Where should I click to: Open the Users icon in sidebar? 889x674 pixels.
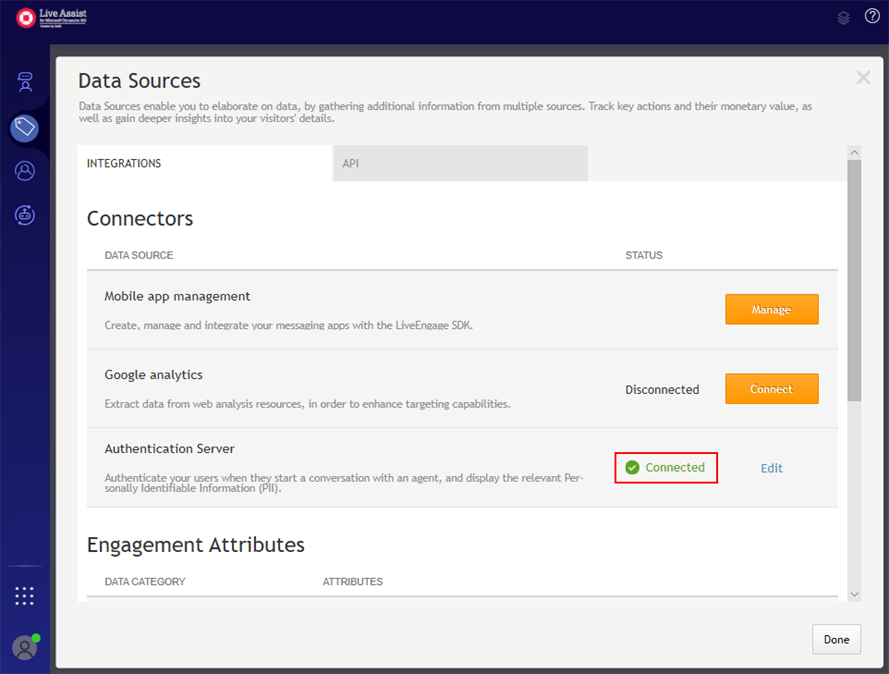[x=25, y=171]
